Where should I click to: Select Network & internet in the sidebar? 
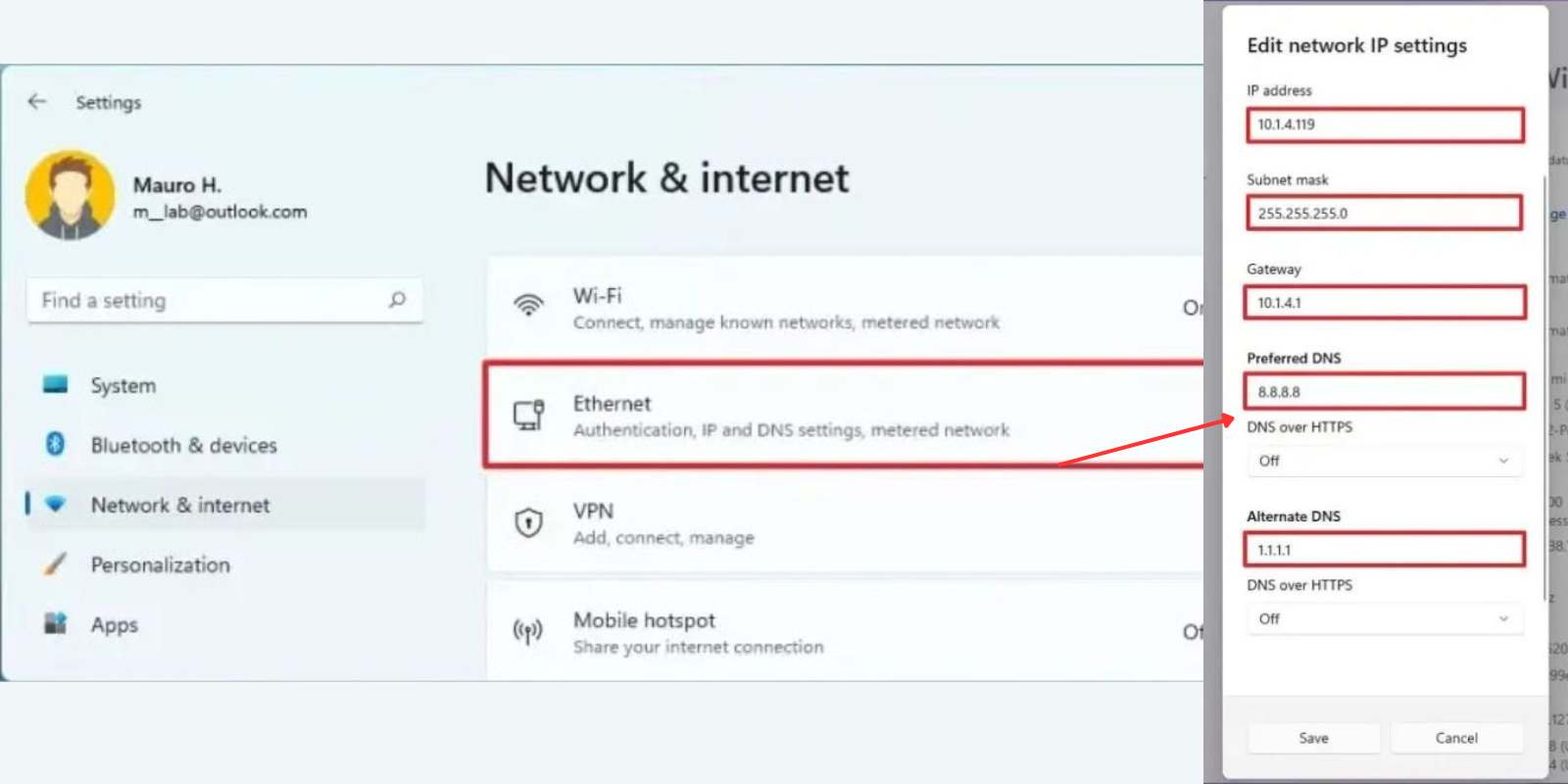225,505
